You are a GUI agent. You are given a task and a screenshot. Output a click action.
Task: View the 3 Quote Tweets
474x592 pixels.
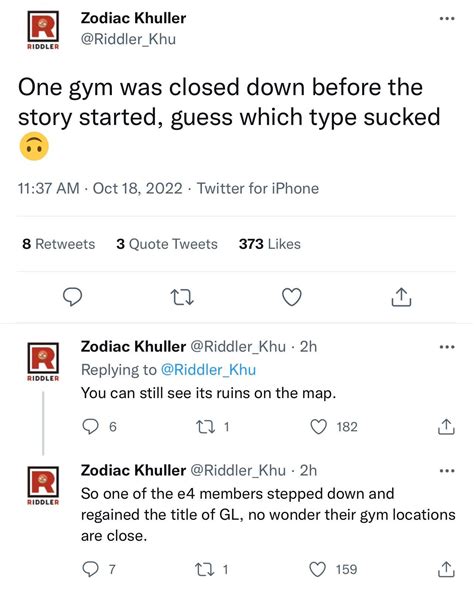167,244
